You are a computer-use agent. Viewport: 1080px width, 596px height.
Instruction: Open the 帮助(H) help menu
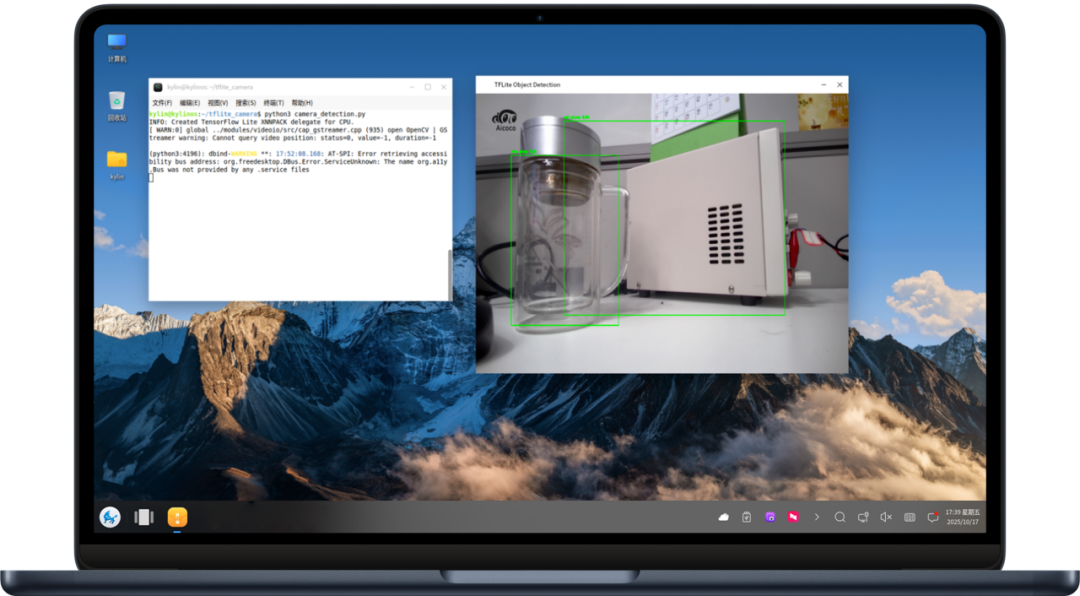tap(302, 103)
